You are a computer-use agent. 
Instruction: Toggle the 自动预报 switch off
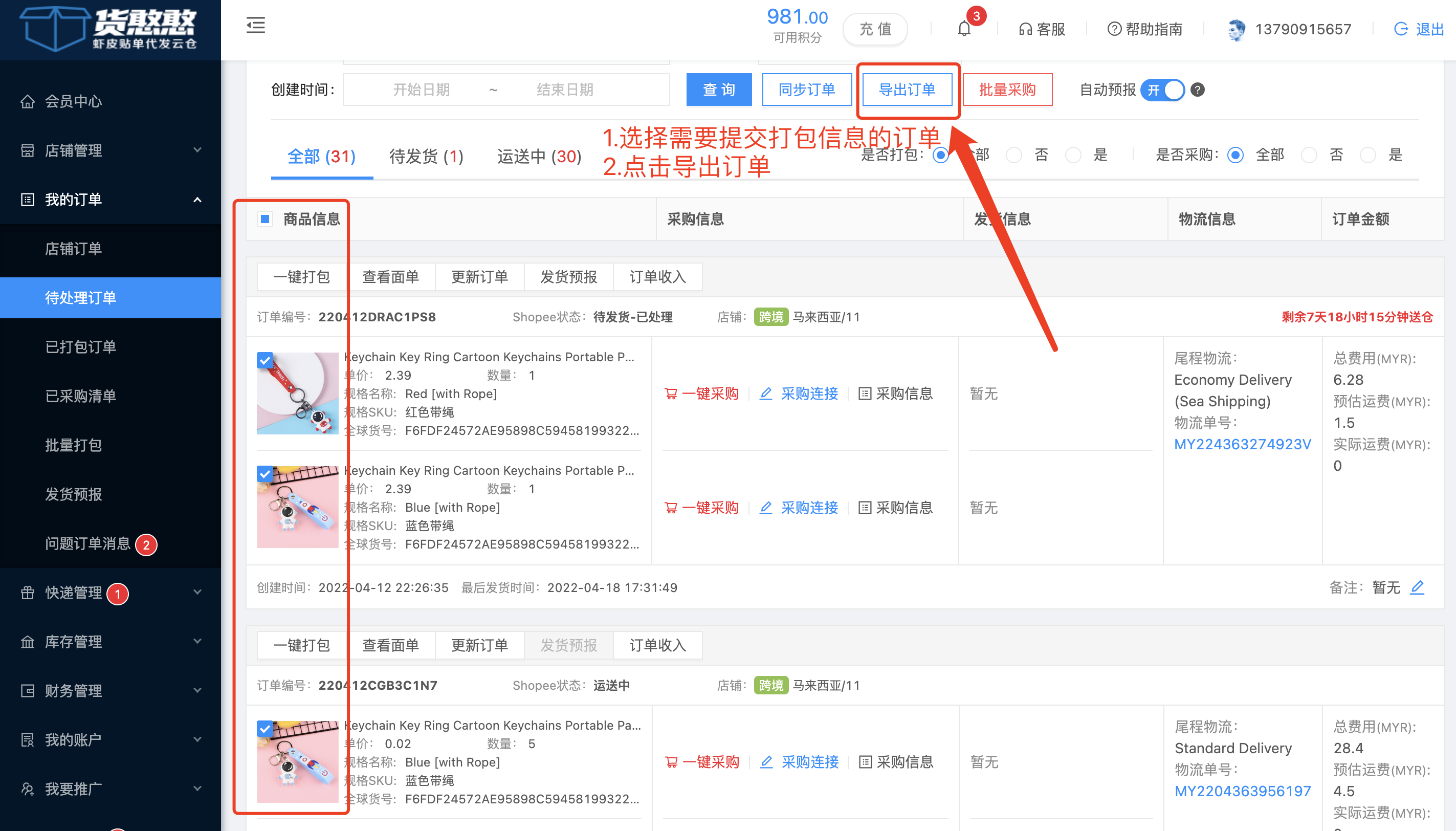[x=1163, y=90]
